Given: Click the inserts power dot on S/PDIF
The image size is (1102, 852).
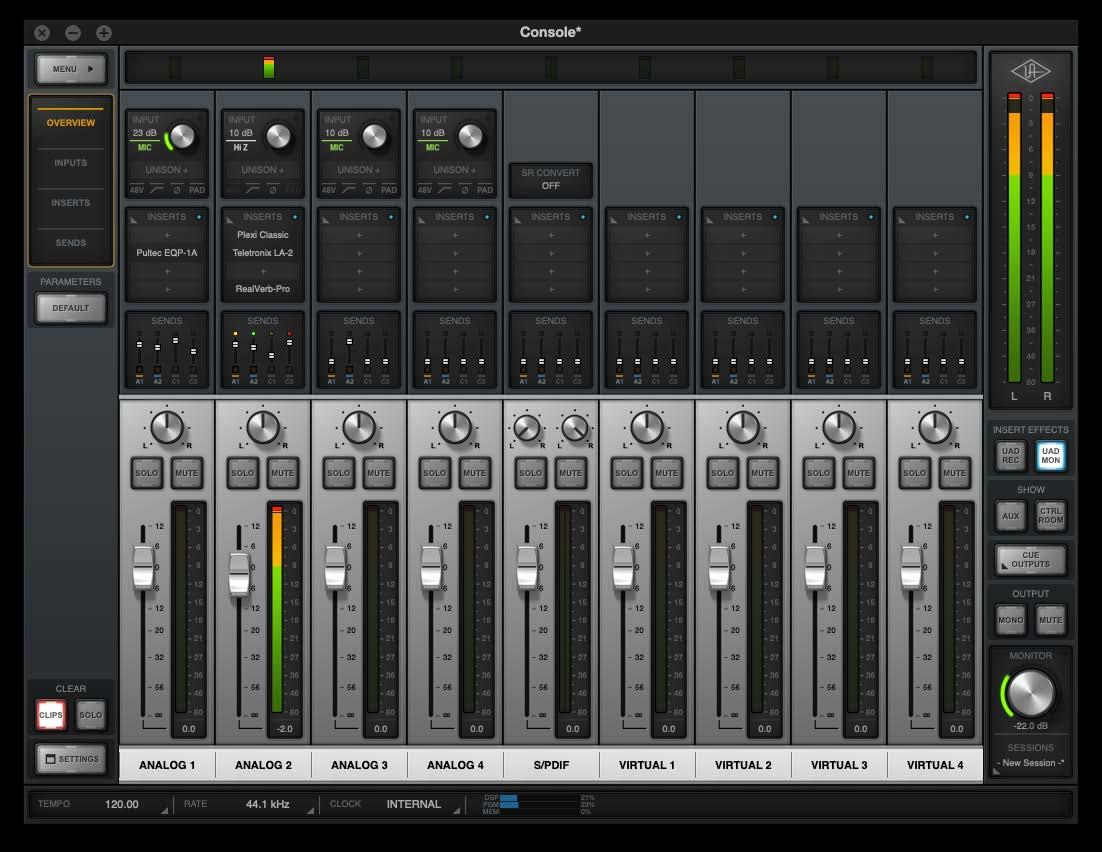Looking at the screenshot, I should [583, 217].
